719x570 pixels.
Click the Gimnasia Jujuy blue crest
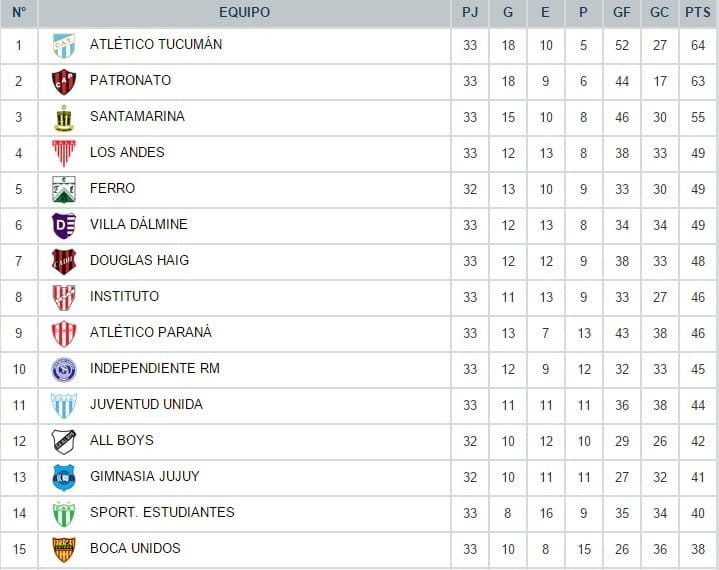tap(64, 477)
